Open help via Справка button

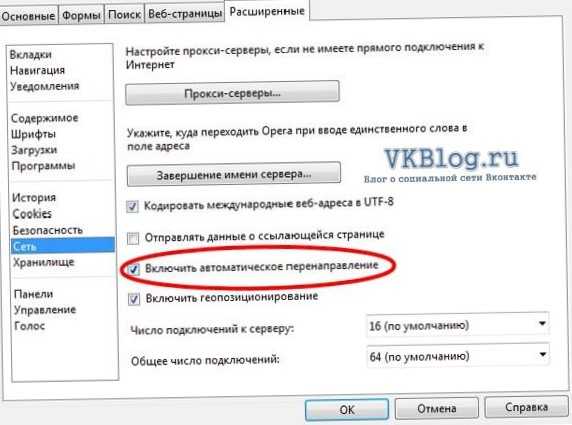click(x=526, y=407)
